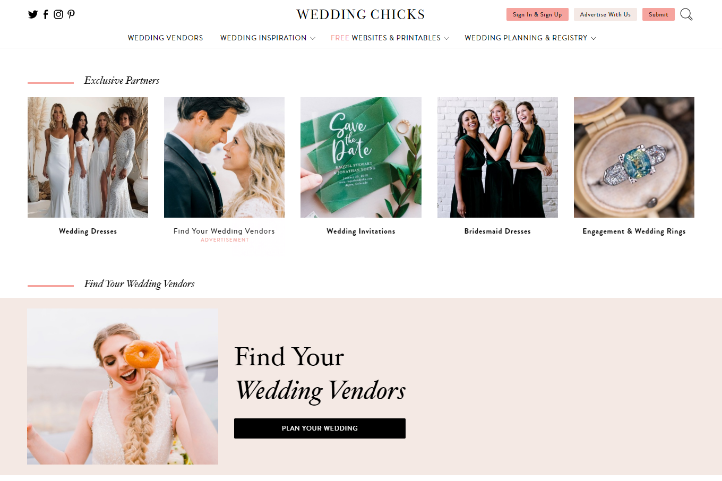Open the bride with donut photo
This screenshot has height=481, width=722.
(x=122, y=387)
